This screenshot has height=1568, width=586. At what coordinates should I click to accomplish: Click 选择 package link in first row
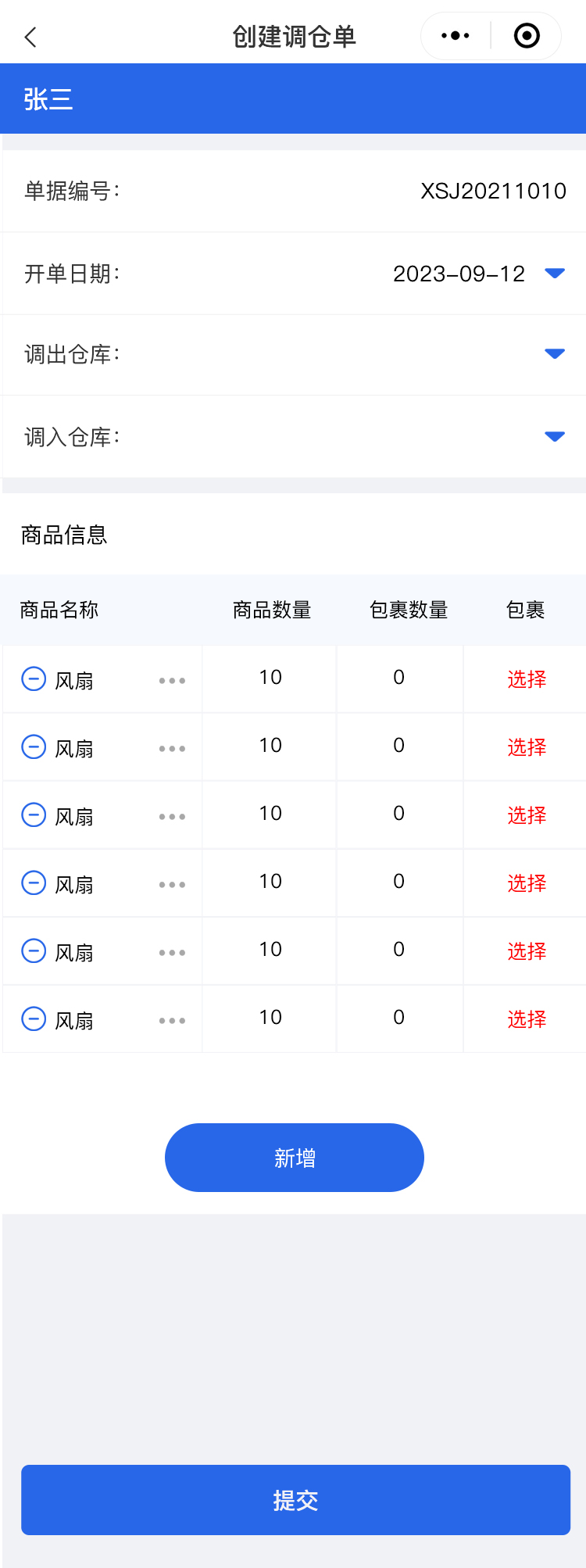[x=527, y=679]
